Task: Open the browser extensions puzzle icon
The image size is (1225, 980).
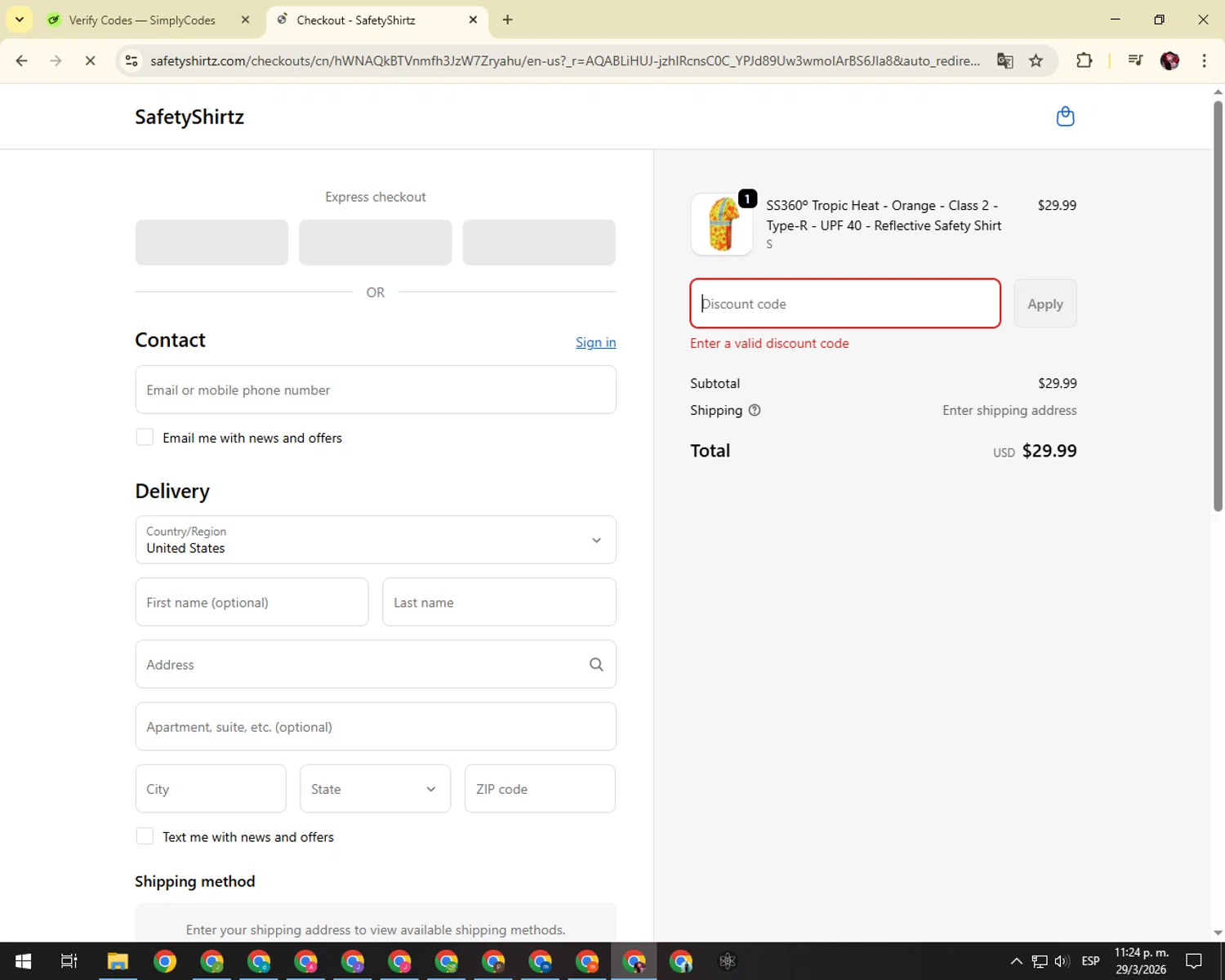Action: tap(1084, 60)
